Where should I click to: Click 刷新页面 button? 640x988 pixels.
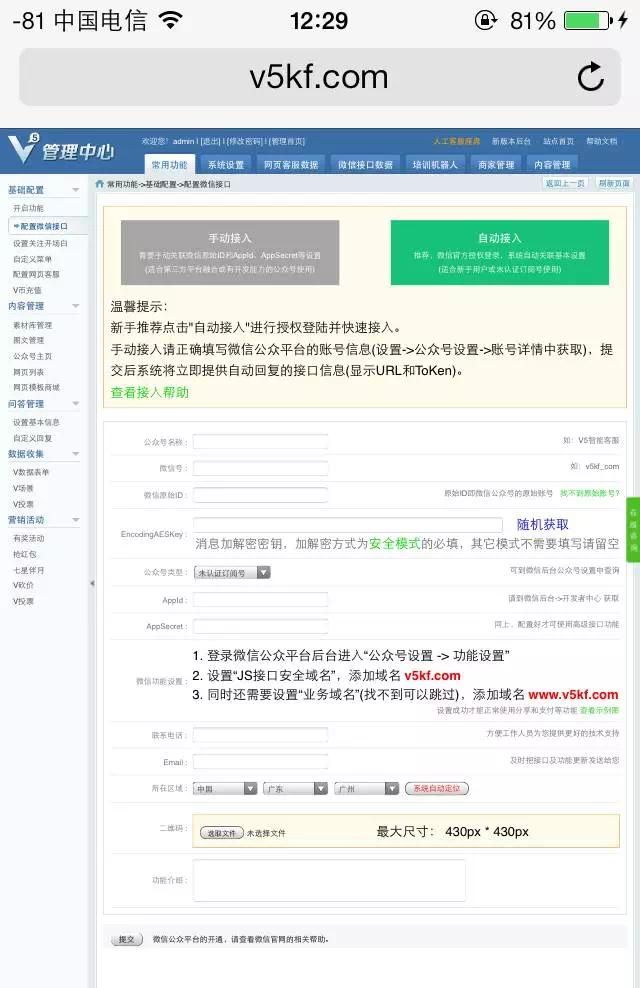[614, 183]
